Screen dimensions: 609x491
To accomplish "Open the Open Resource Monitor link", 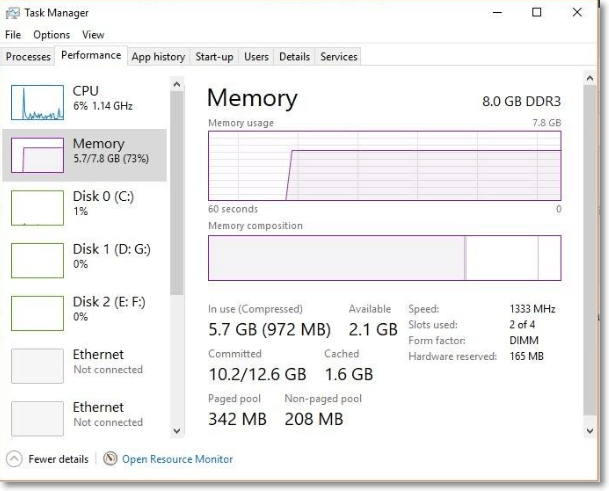I will click(x=177, y=459).
